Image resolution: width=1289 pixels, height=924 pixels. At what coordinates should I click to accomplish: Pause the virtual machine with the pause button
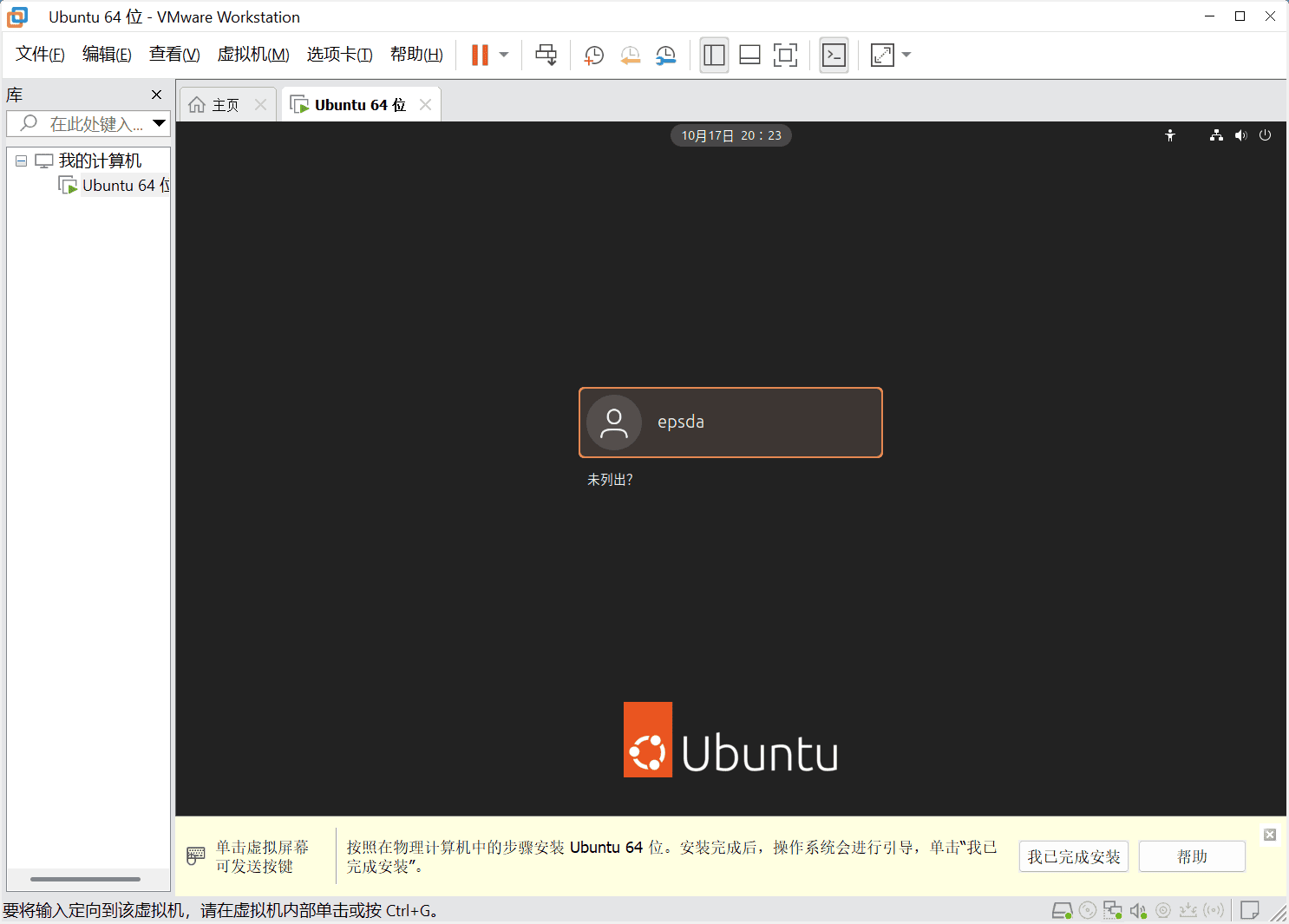tap(480, 55)
